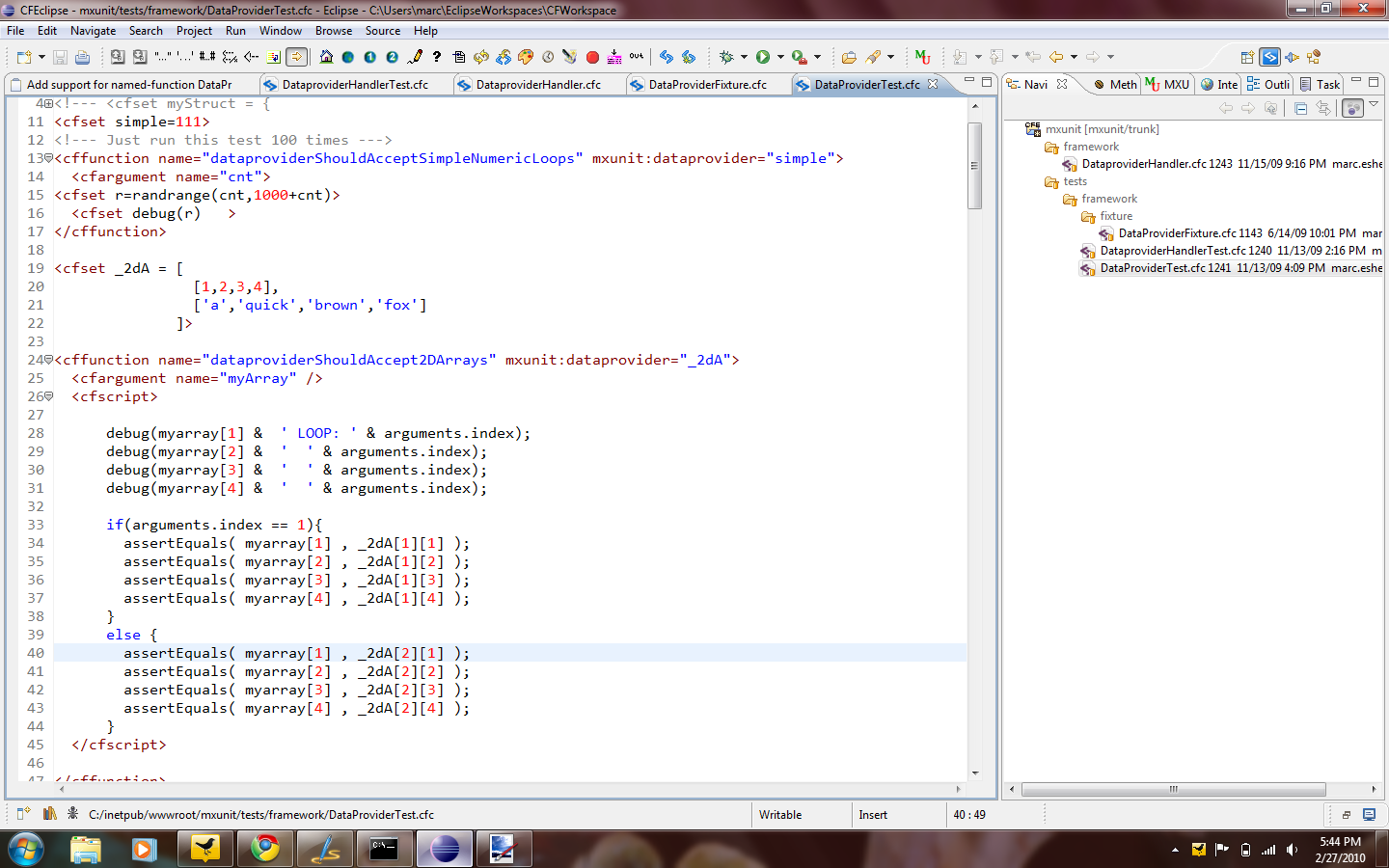Click the green Run button icon
Image resolution: width=1389 pixels, height=868 pixels.
[763, 57]
